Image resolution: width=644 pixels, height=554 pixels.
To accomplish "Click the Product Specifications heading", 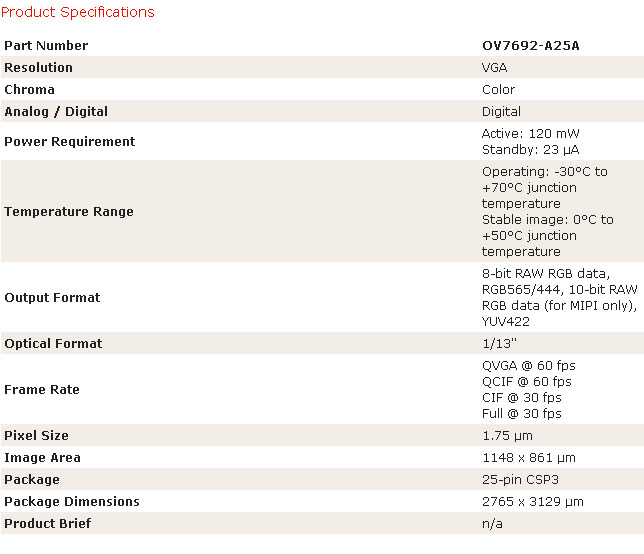I will click(78, 12).
